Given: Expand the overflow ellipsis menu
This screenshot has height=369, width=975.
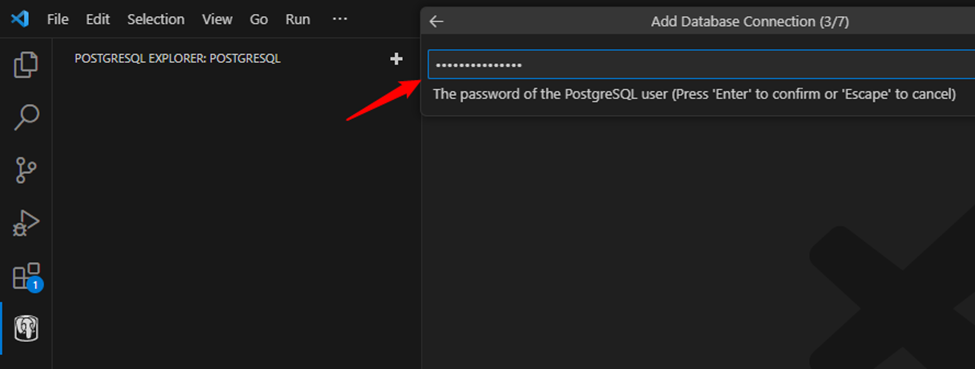Looking at the screenshot, I should (x=340, y=19).
